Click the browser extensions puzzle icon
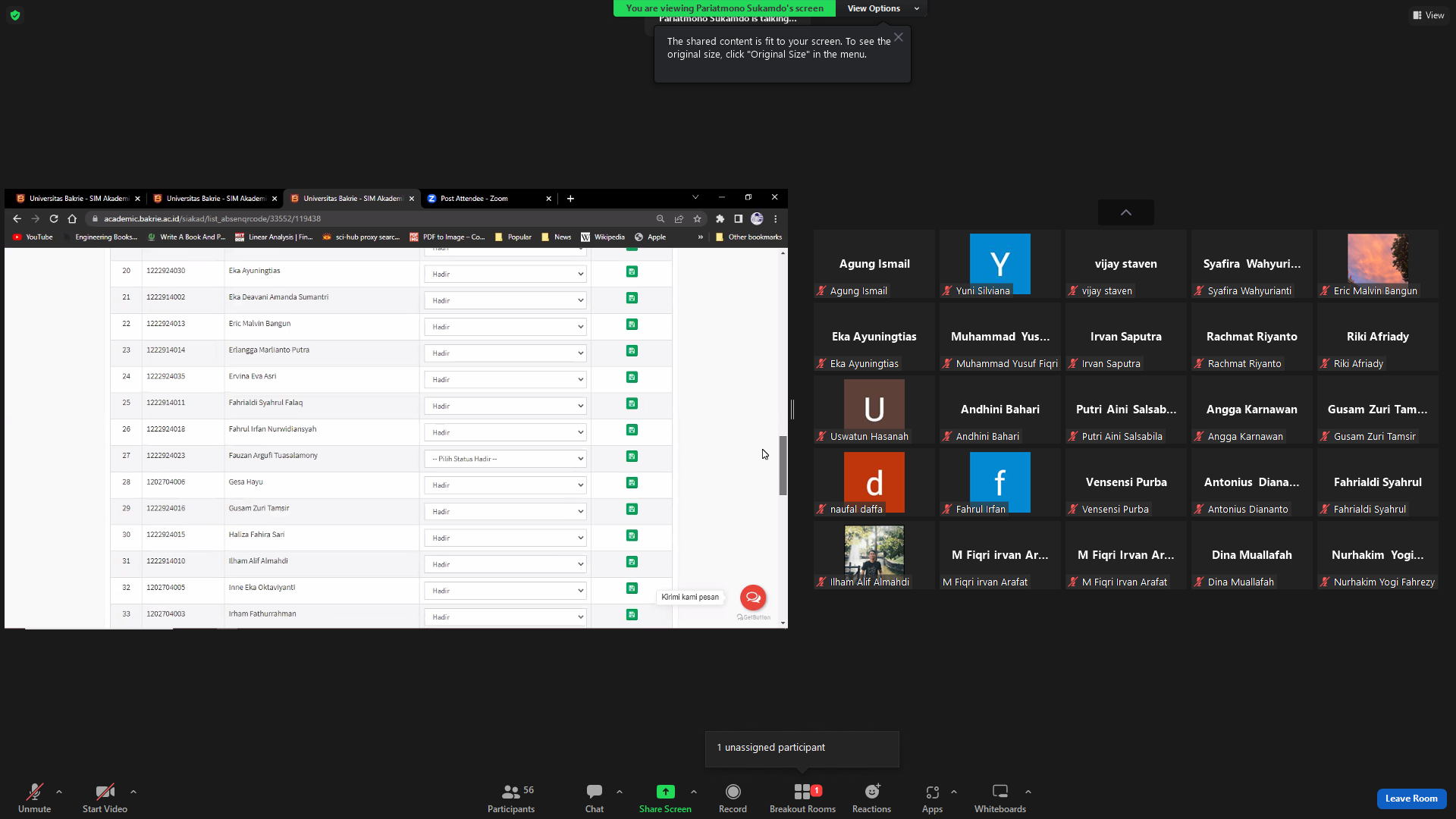 (720, 218)
